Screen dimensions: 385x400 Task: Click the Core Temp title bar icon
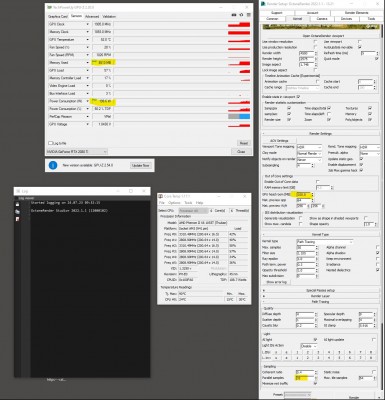[x=161, y=196]
